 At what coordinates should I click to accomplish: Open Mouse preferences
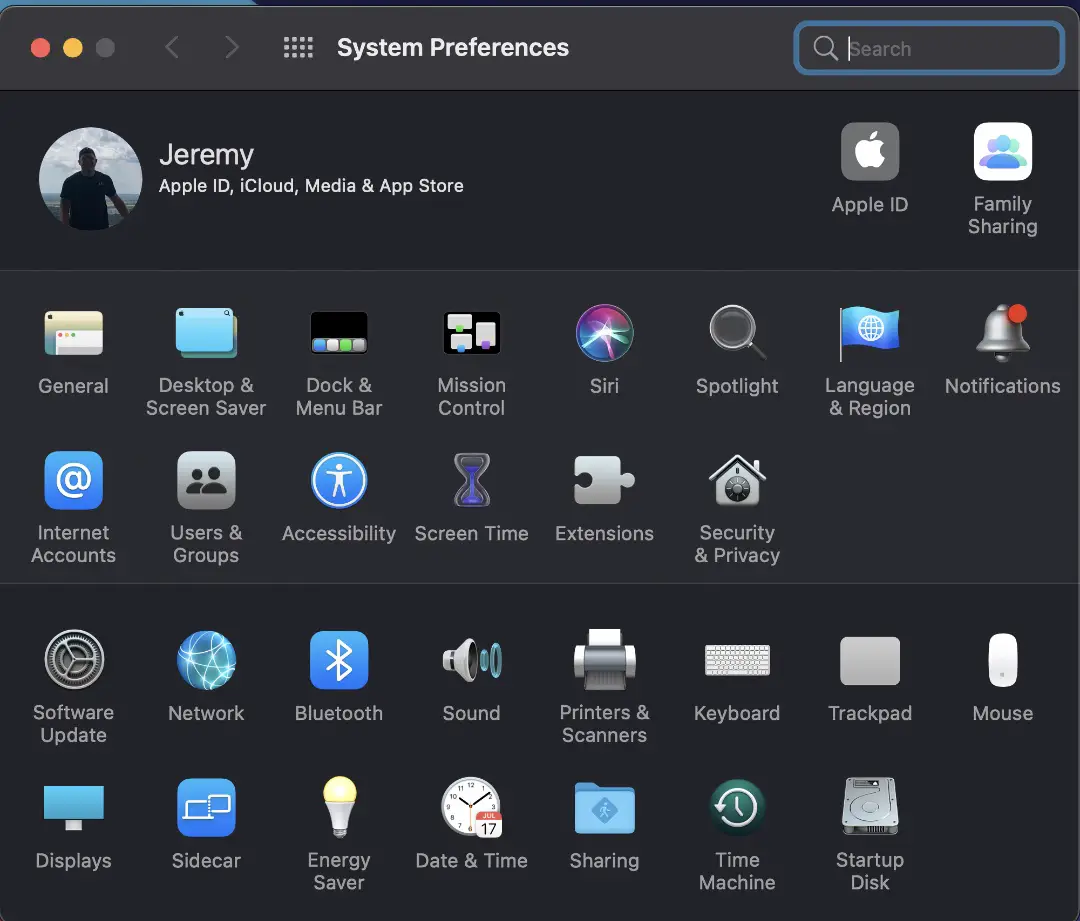pos(1003,660)
